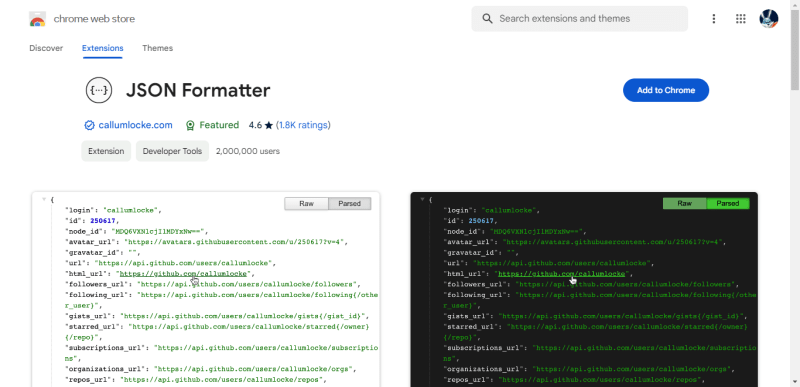Click the Chrome Web Store rainbow logo
Screen dimensions: 800x387
[x=38, y=19]
